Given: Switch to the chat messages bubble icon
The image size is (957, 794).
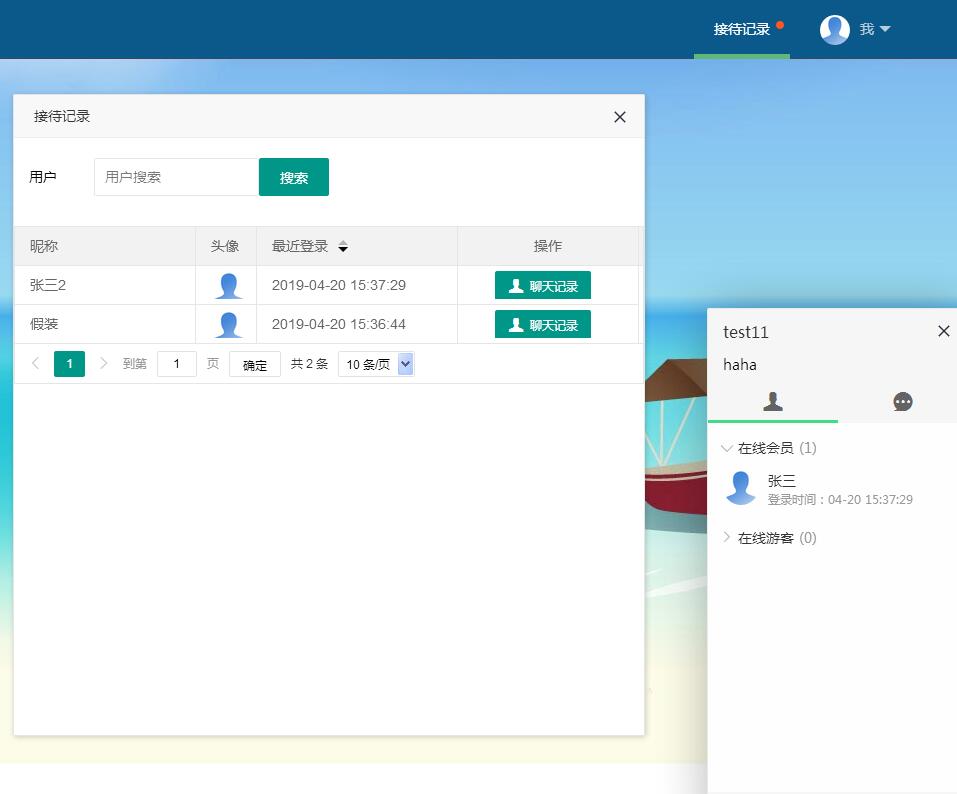Looking at the screenshot, I should [x=902, y=402].
